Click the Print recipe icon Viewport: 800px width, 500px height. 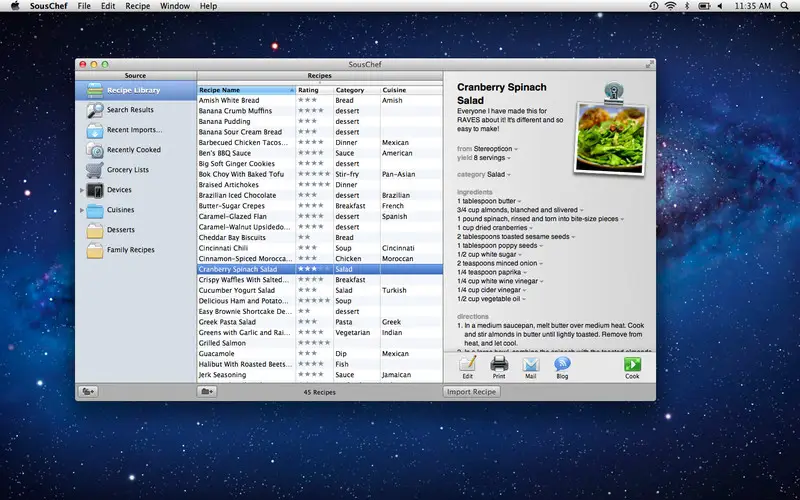tap(499, 364)
